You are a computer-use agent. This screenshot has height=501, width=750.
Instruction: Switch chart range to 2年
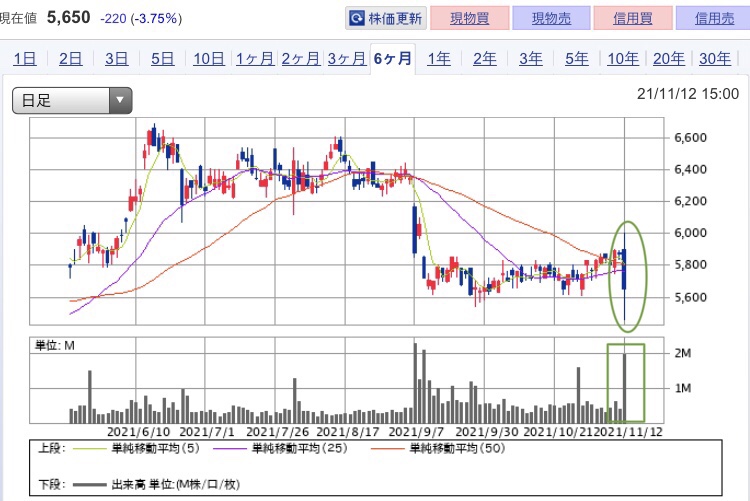(x=485, y=59)
